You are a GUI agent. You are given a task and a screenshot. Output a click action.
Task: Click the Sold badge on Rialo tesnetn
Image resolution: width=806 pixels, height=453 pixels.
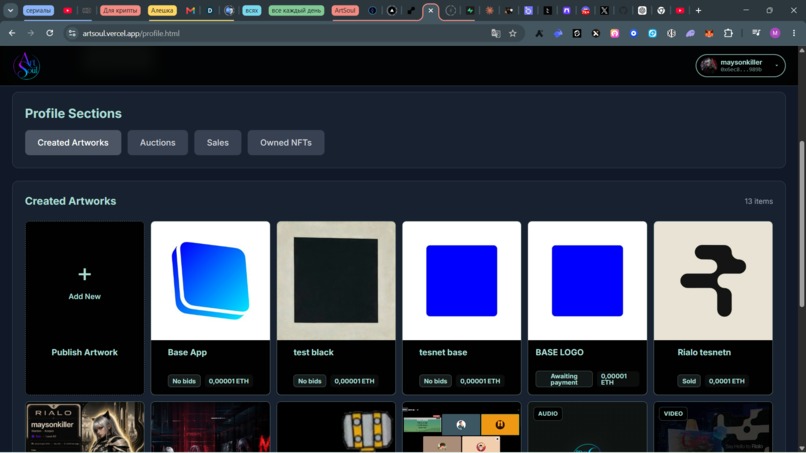tap(689, 381)
